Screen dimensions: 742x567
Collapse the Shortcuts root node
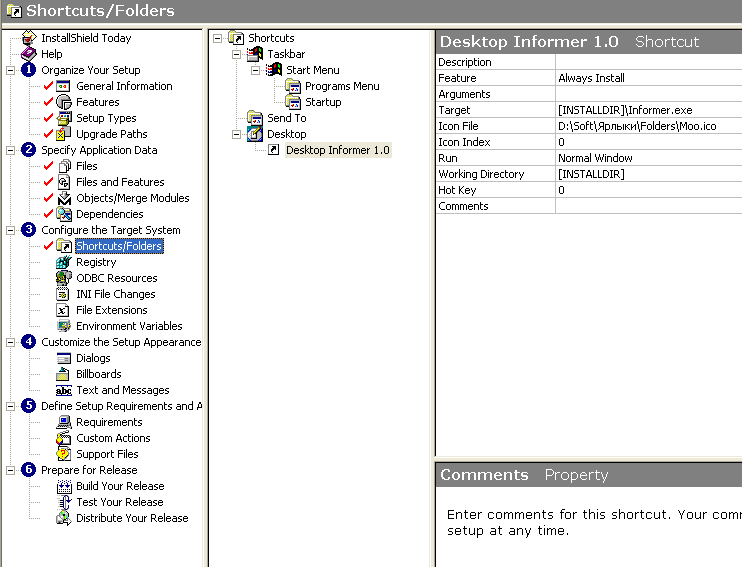pyautogui.click(x=217, y=38)
